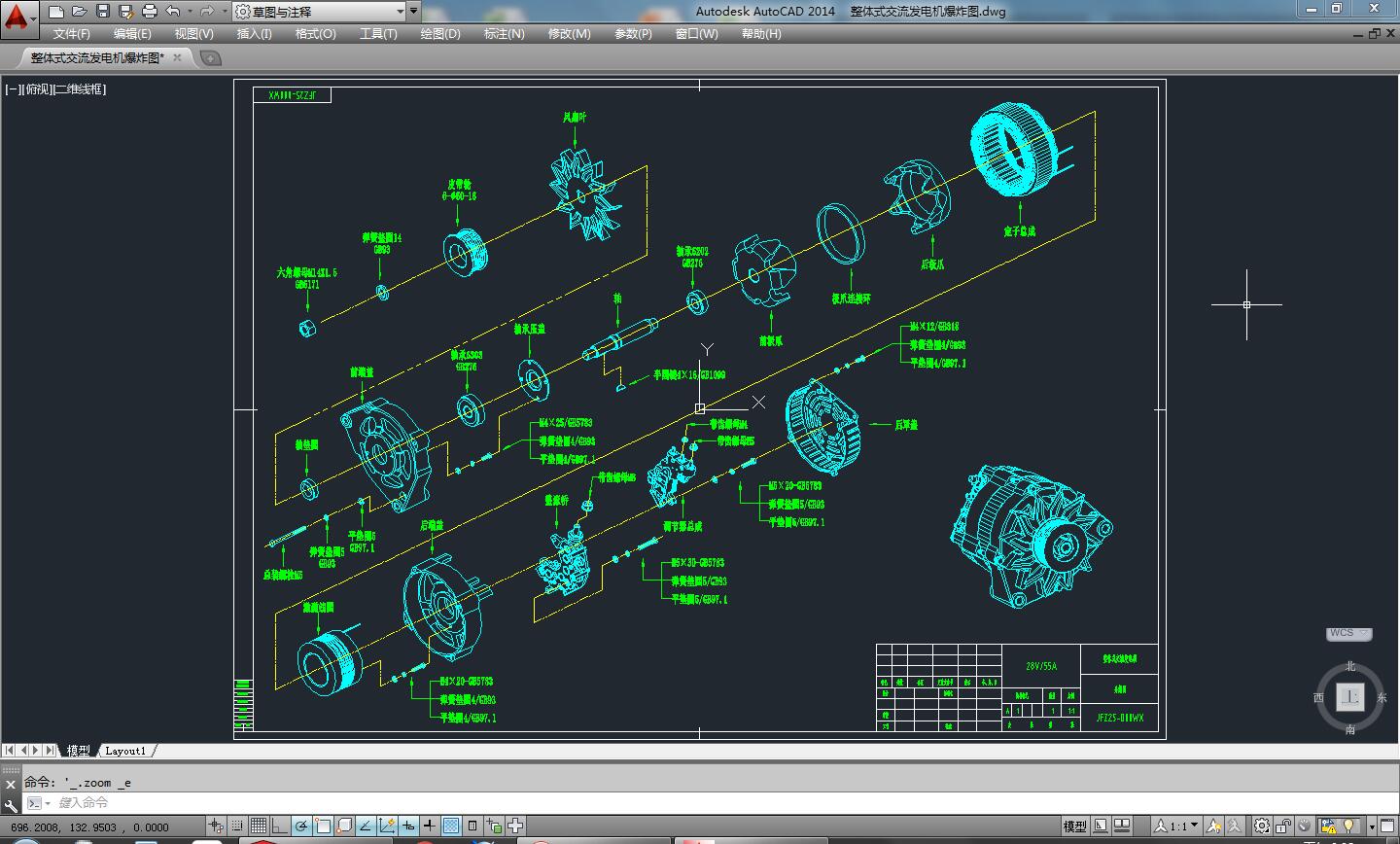Screen dimensions: 1400x844
Task: Toggle Snap Mode in status bar
Action: click(238, 826)
